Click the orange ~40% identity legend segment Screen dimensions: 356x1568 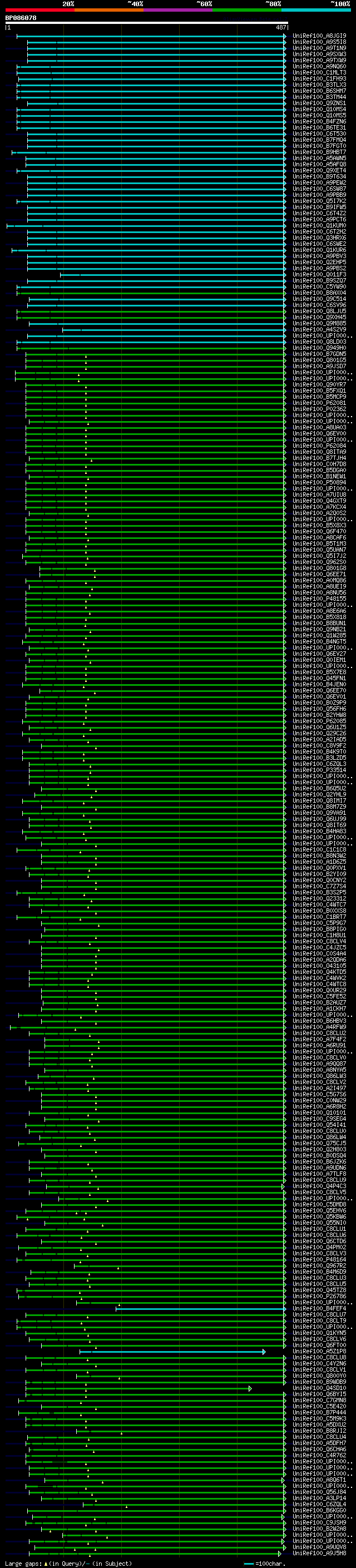click(x=109, y=10)
